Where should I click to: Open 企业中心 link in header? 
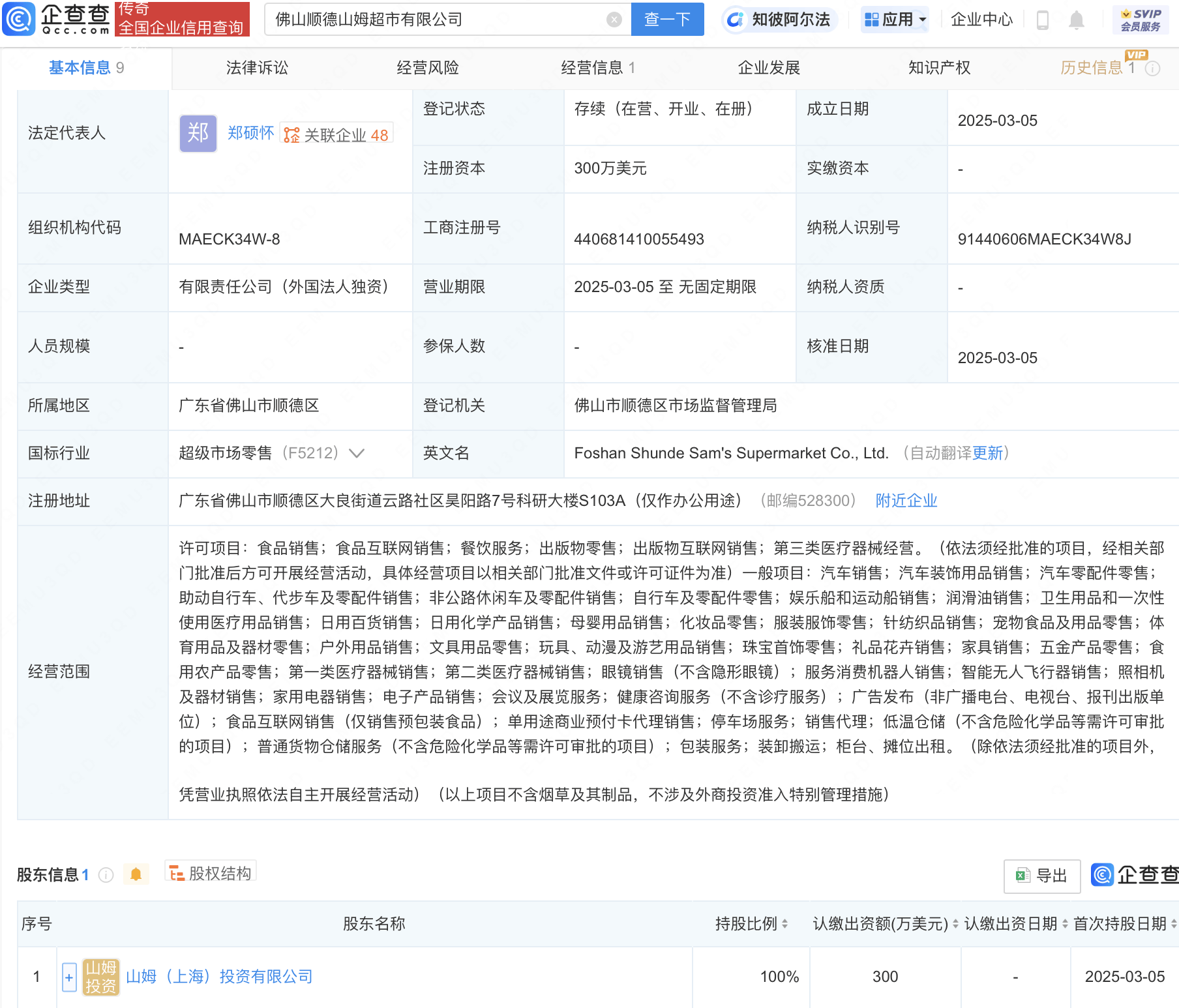pos(981,20)
